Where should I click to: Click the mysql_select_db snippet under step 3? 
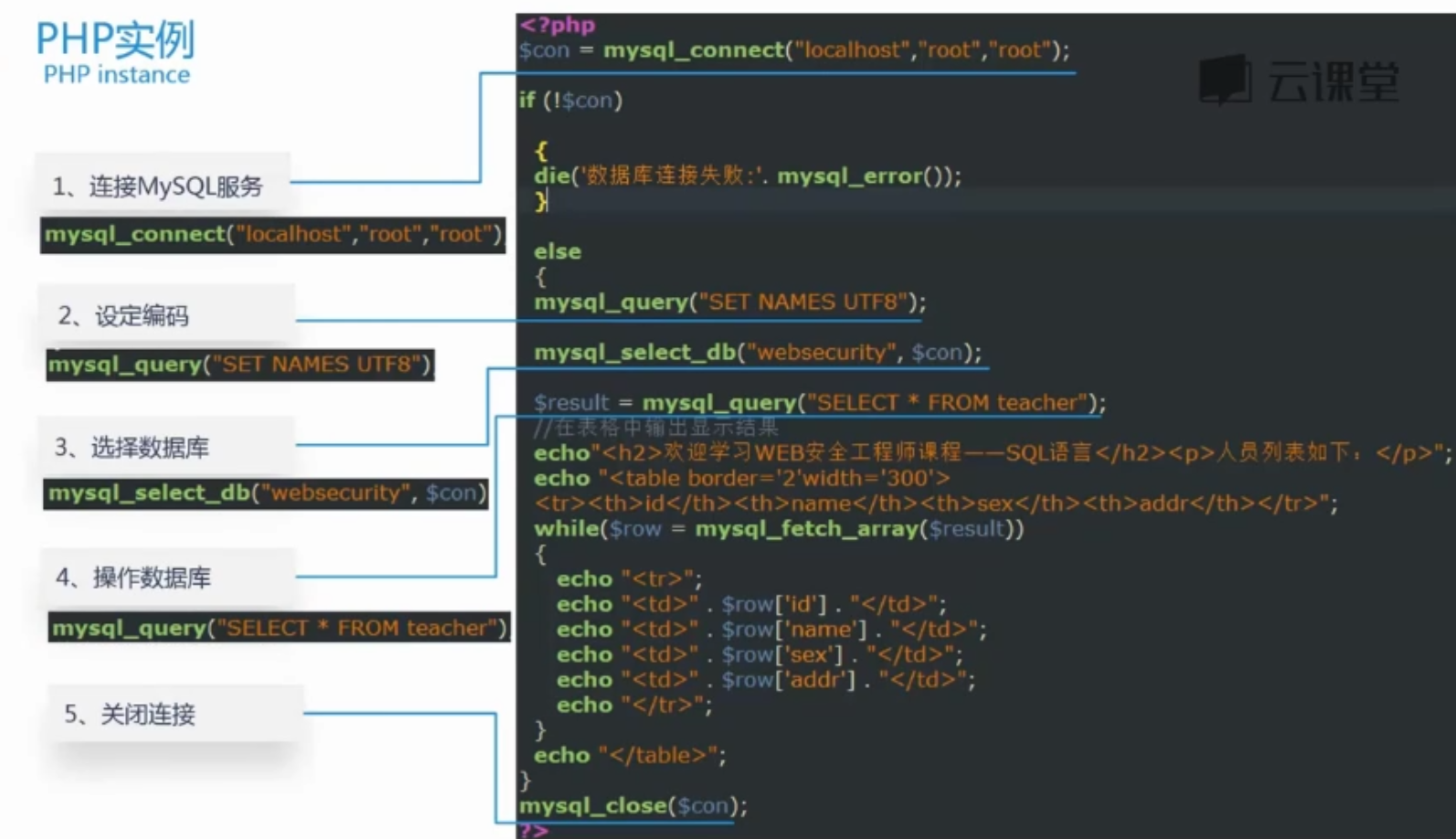[x=265, y=494]
